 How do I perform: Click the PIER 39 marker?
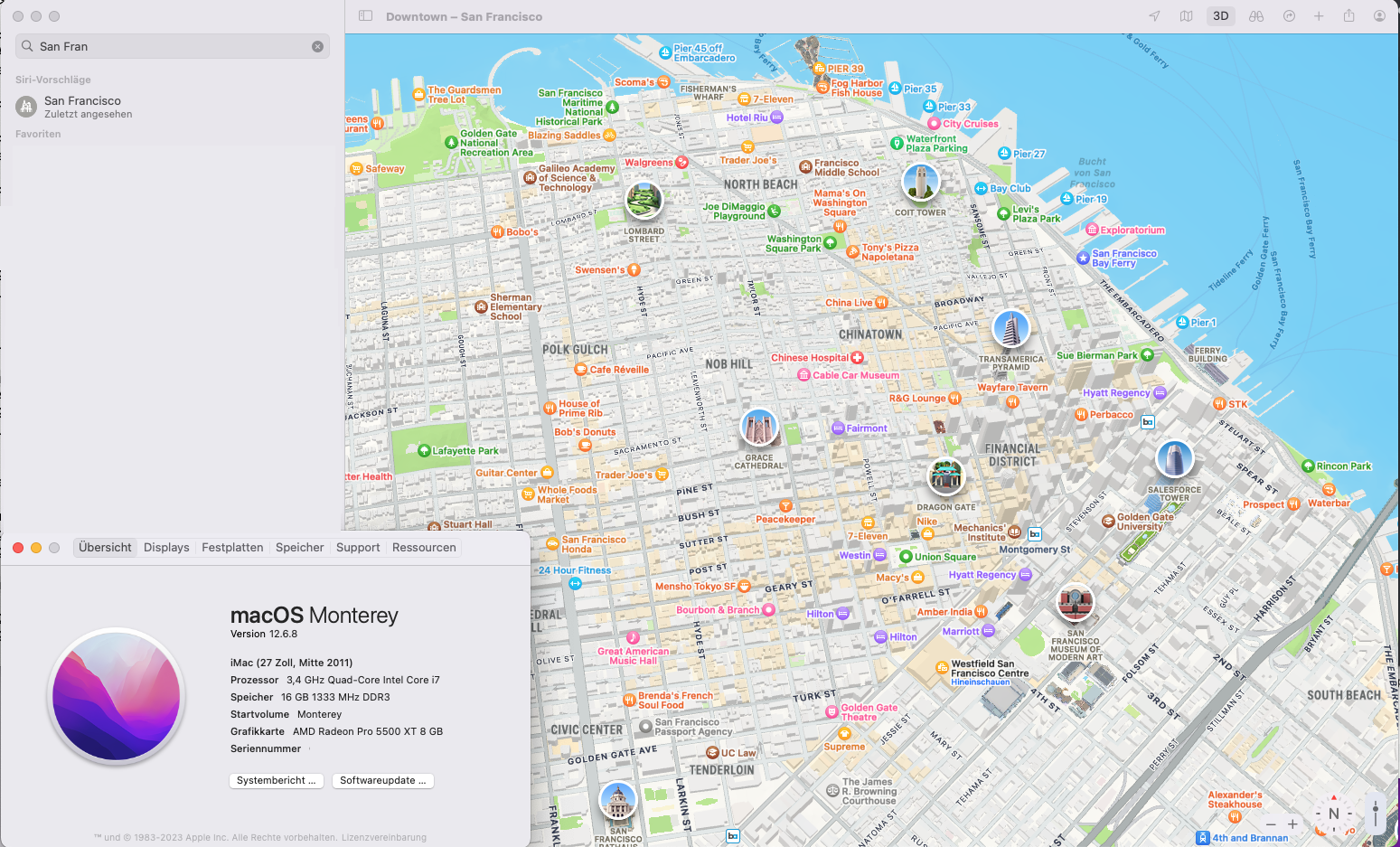[x=819, y=69]
